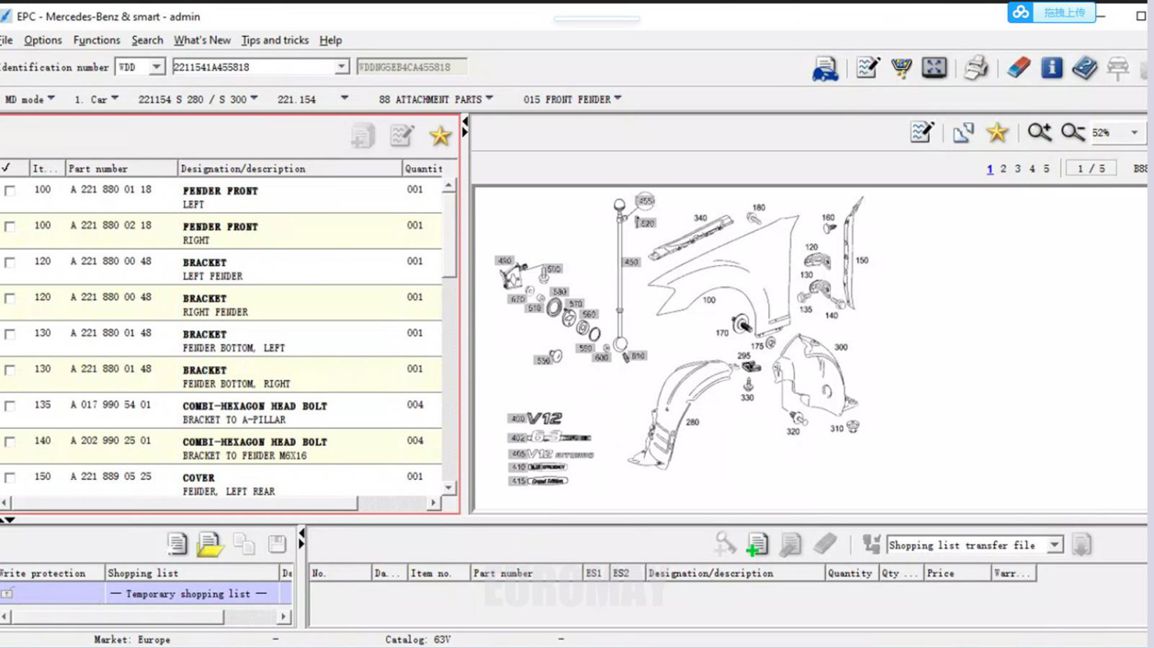Check the box for BRACKET RIGHT FENDER
The width and height of the screenshot is (1154, 648).
10,298
